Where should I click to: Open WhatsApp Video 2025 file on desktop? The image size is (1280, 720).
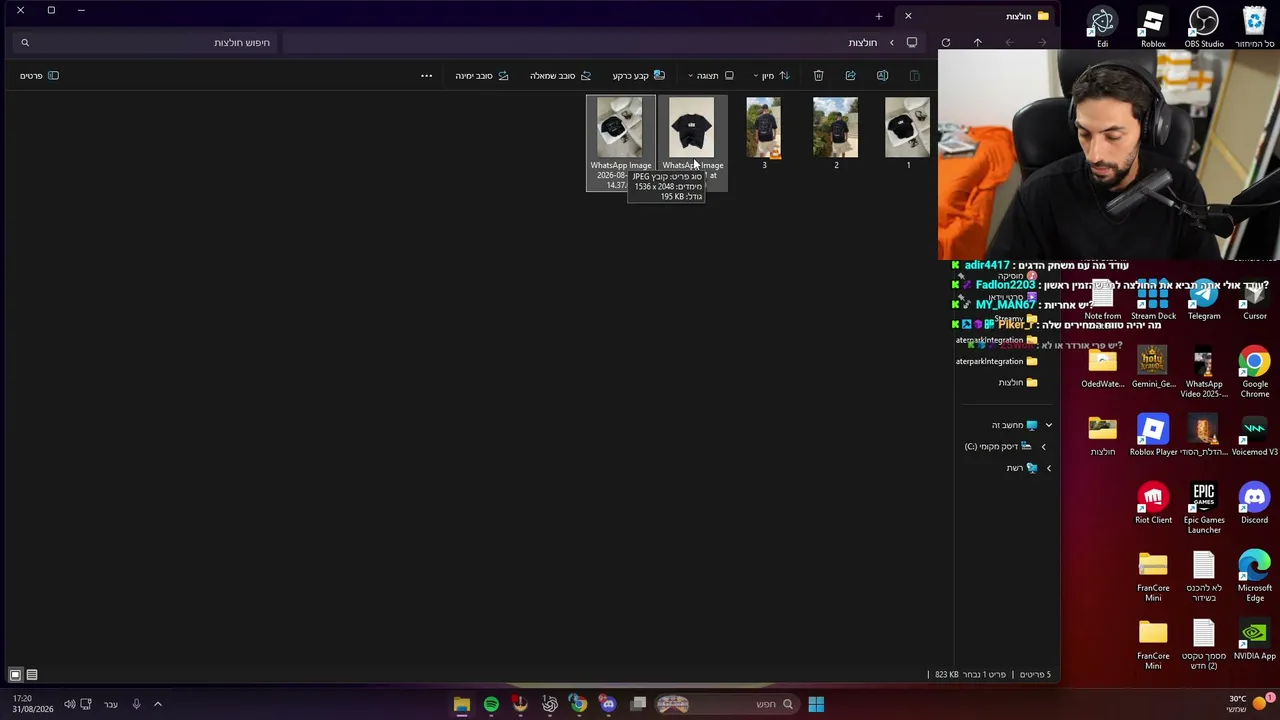pyautogui.click(x=1203, y=372)
